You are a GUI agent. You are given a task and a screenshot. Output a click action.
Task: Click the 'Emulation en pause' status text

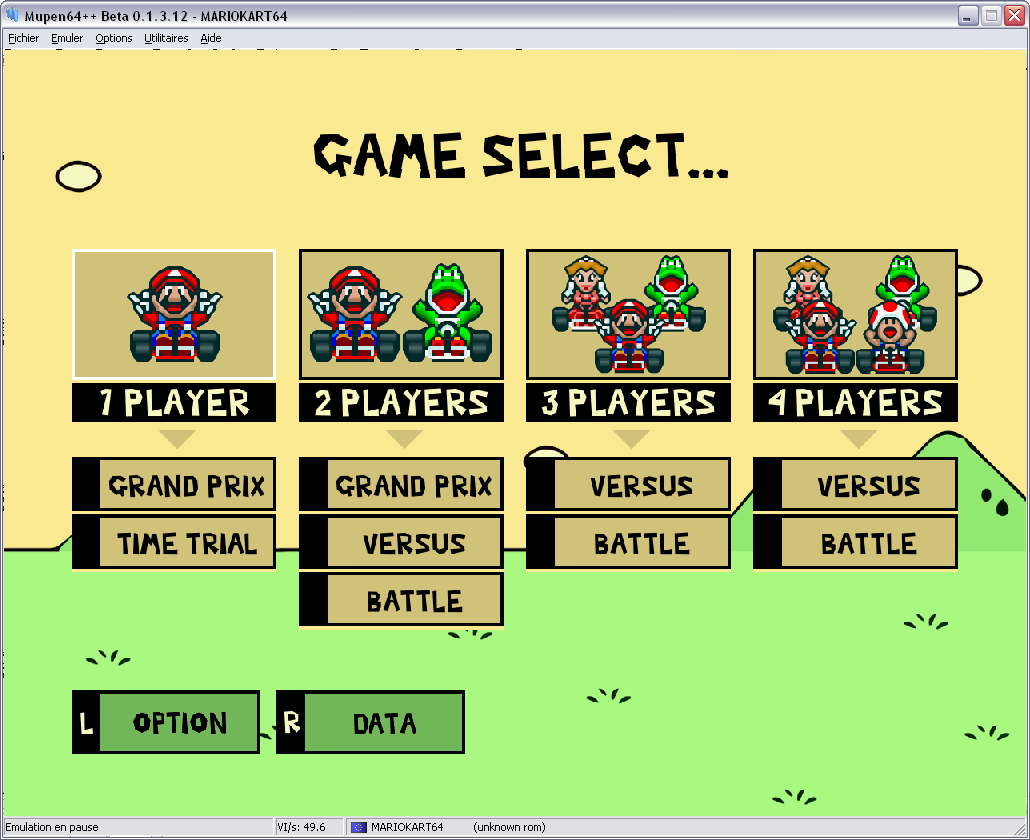tap(52, 827)
